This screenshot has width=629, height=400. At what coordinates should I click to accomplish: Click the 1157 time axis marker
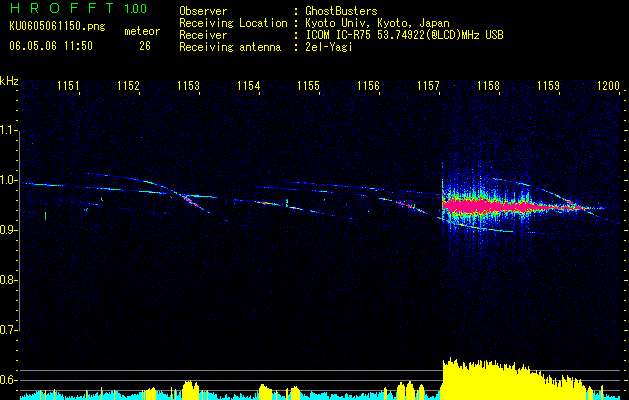(428, 85)
